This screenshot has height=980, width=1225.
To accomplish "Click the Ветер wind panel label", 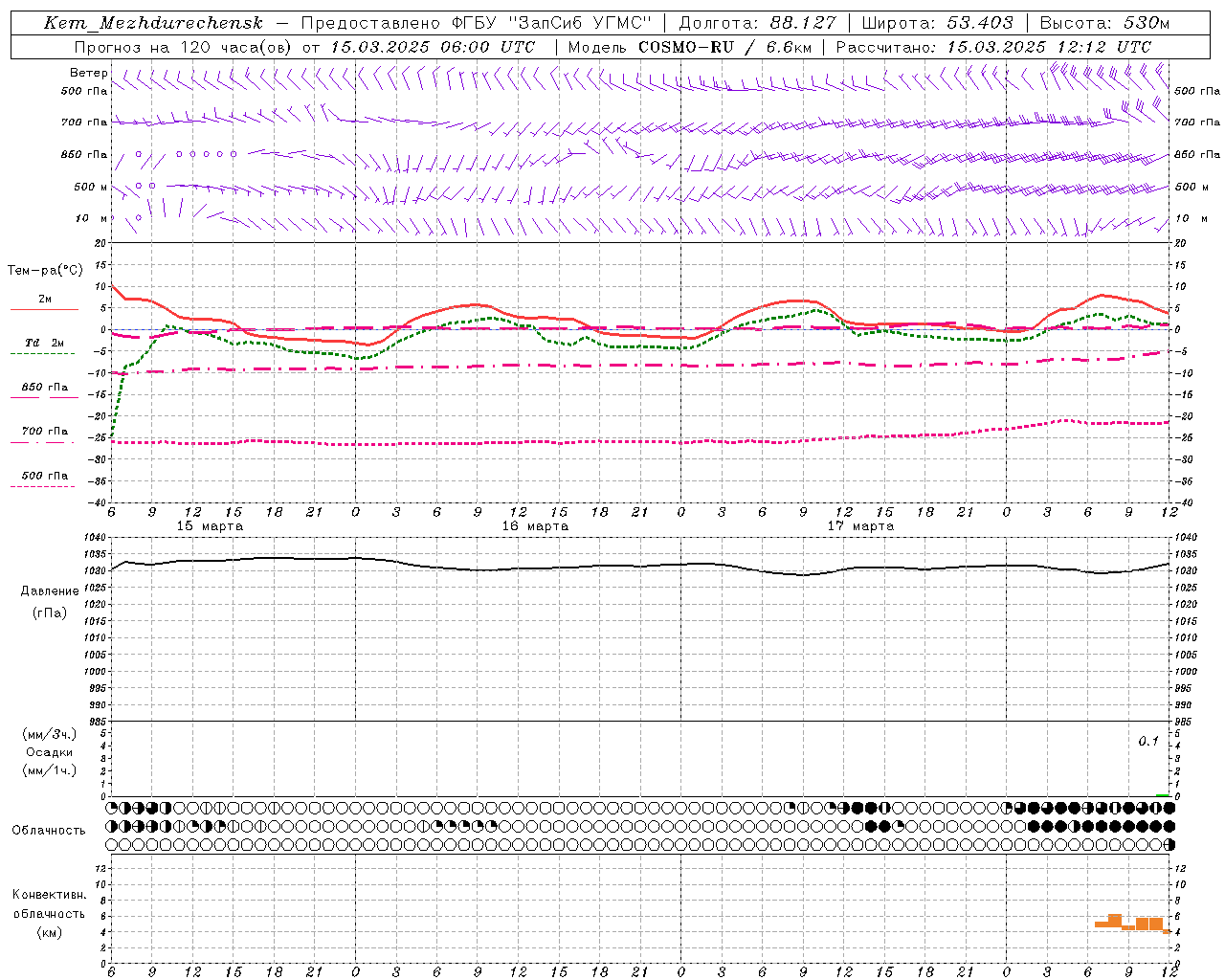I will [88, 73].
